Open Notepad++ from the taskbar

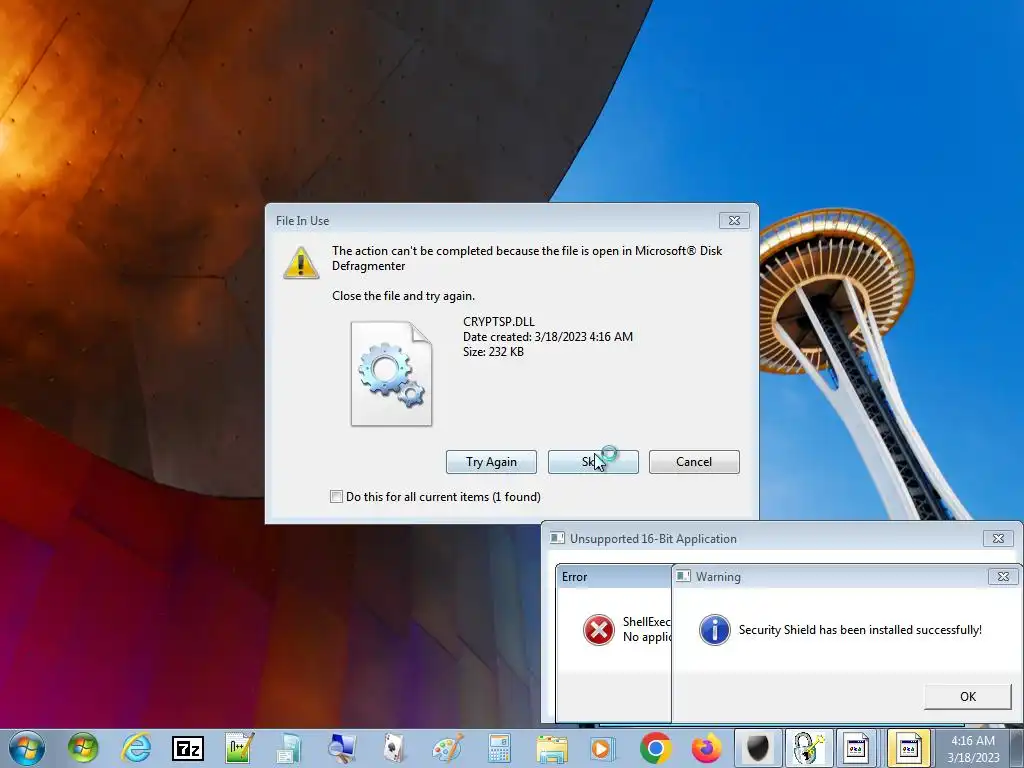tap(239, 748)
